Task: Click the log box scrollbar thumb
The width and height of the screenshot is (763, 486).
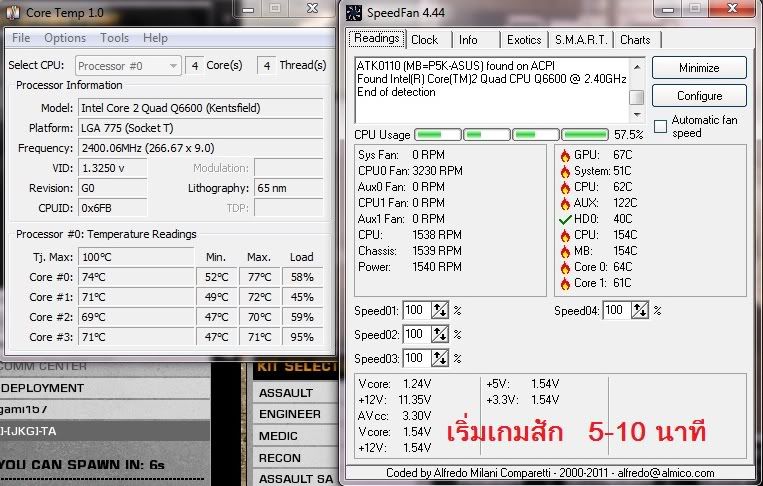Action: click(x=636, y=97)
